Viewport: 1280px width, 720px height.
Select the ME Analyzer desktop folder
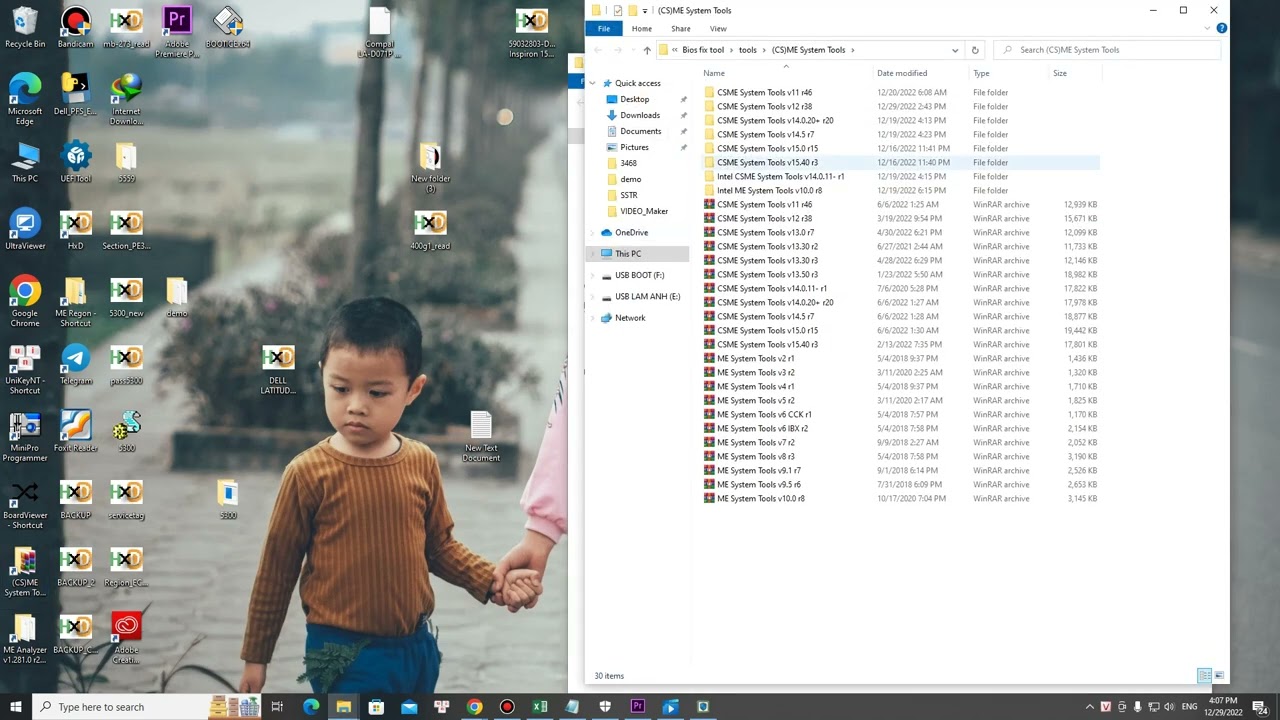coord(25,638)
